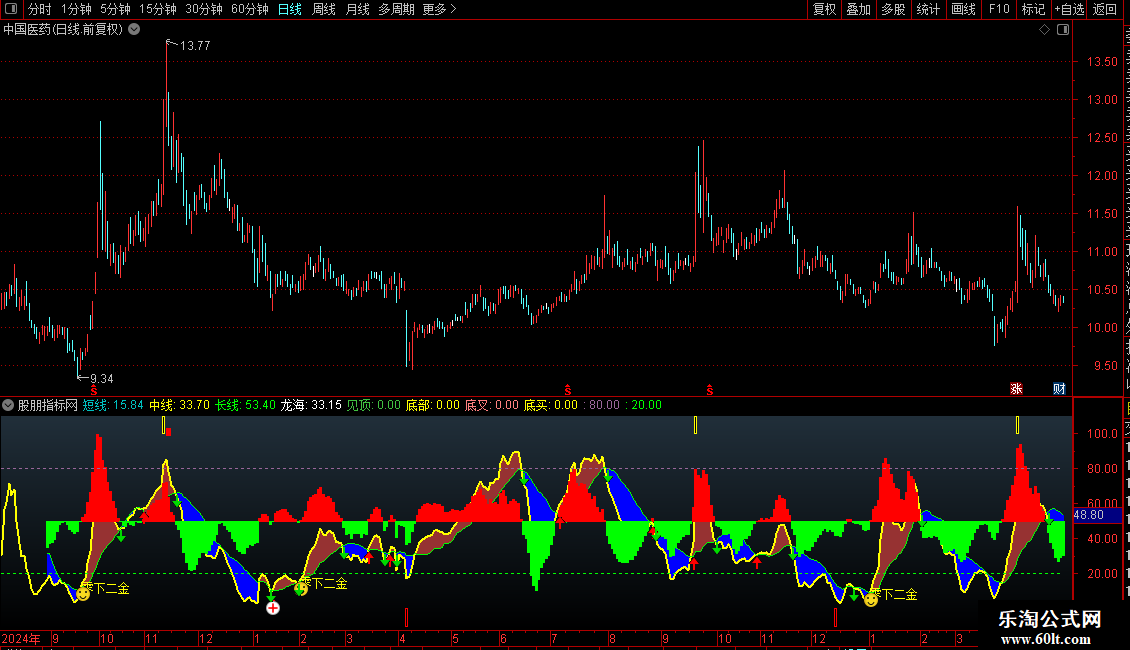Open the 多周期 multi-period view
Screen dimensions: 1130x650
click(x=396, y=9)
